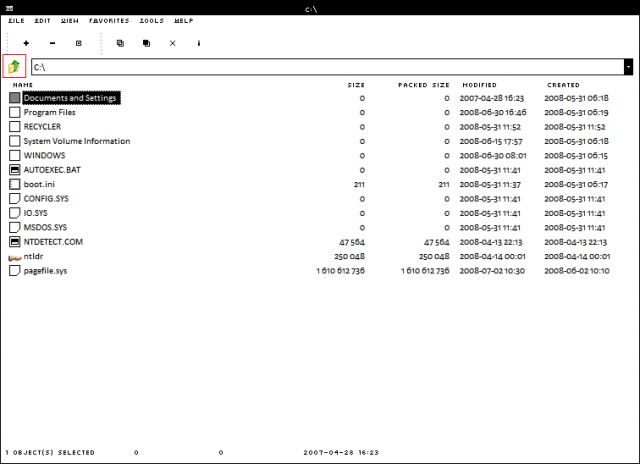Click the 'C:\' window title text
640x464 pixels.
pos(311,9)
